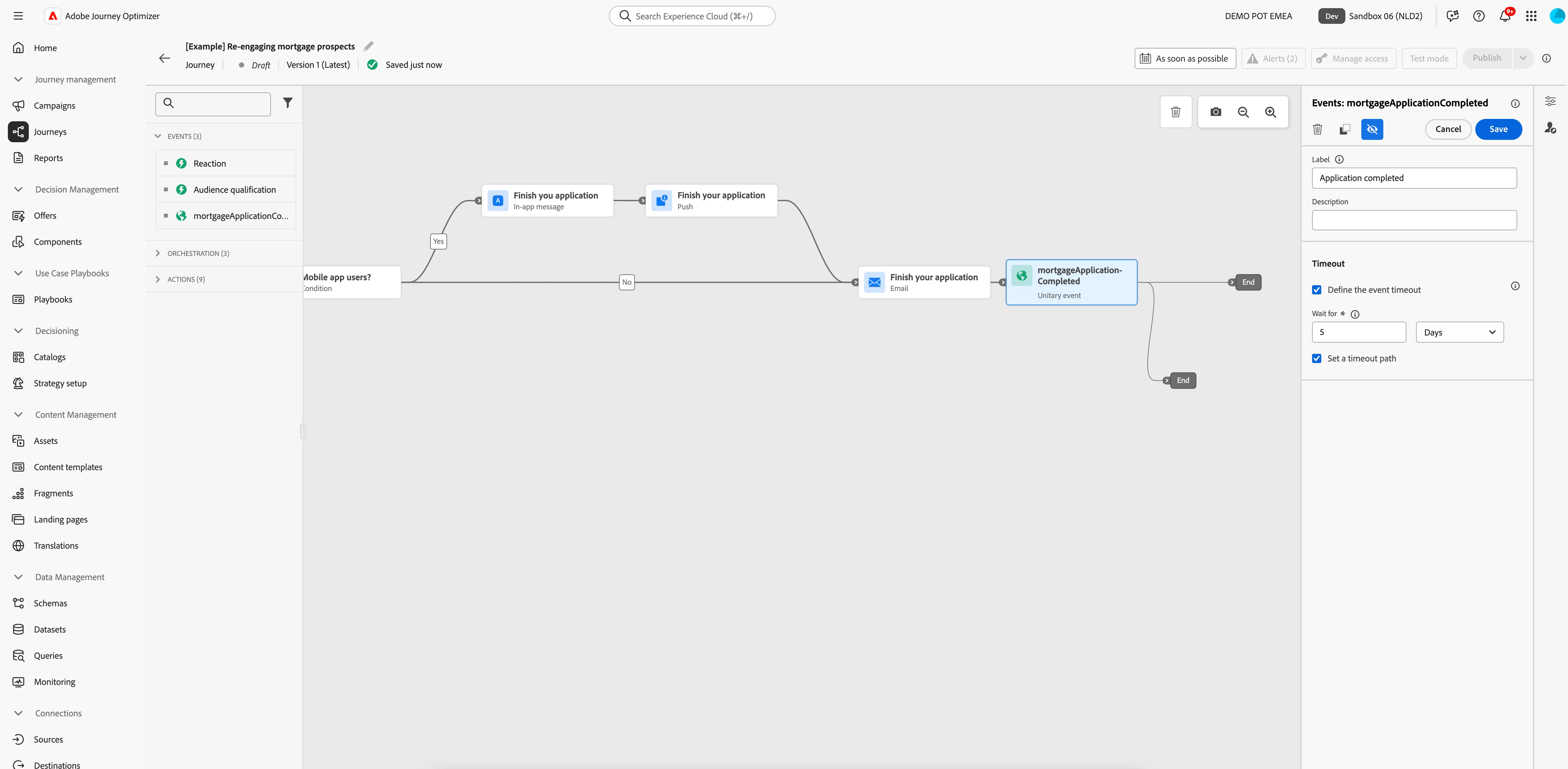Click the Wait for value field
This screenshot has height=769, width=1568.
[1359, 332]
